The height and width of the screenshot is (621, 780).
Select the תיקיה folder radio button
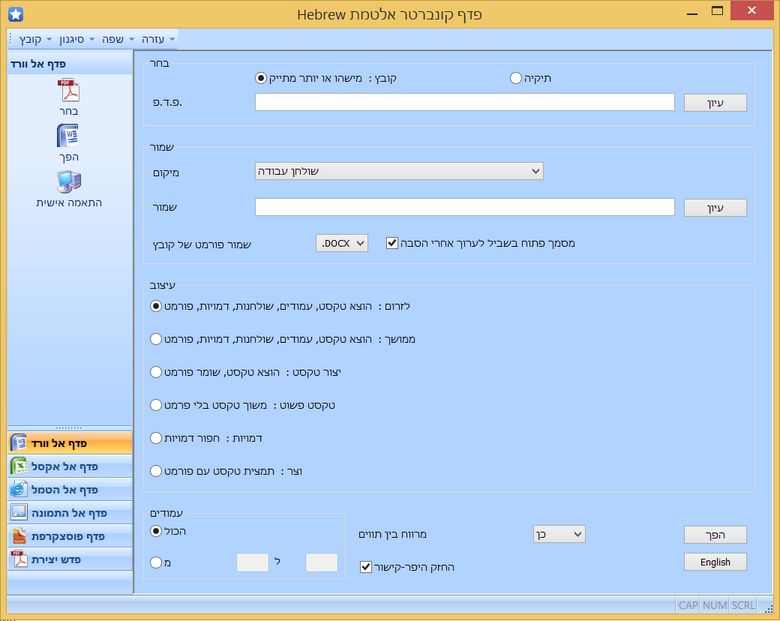516,78
